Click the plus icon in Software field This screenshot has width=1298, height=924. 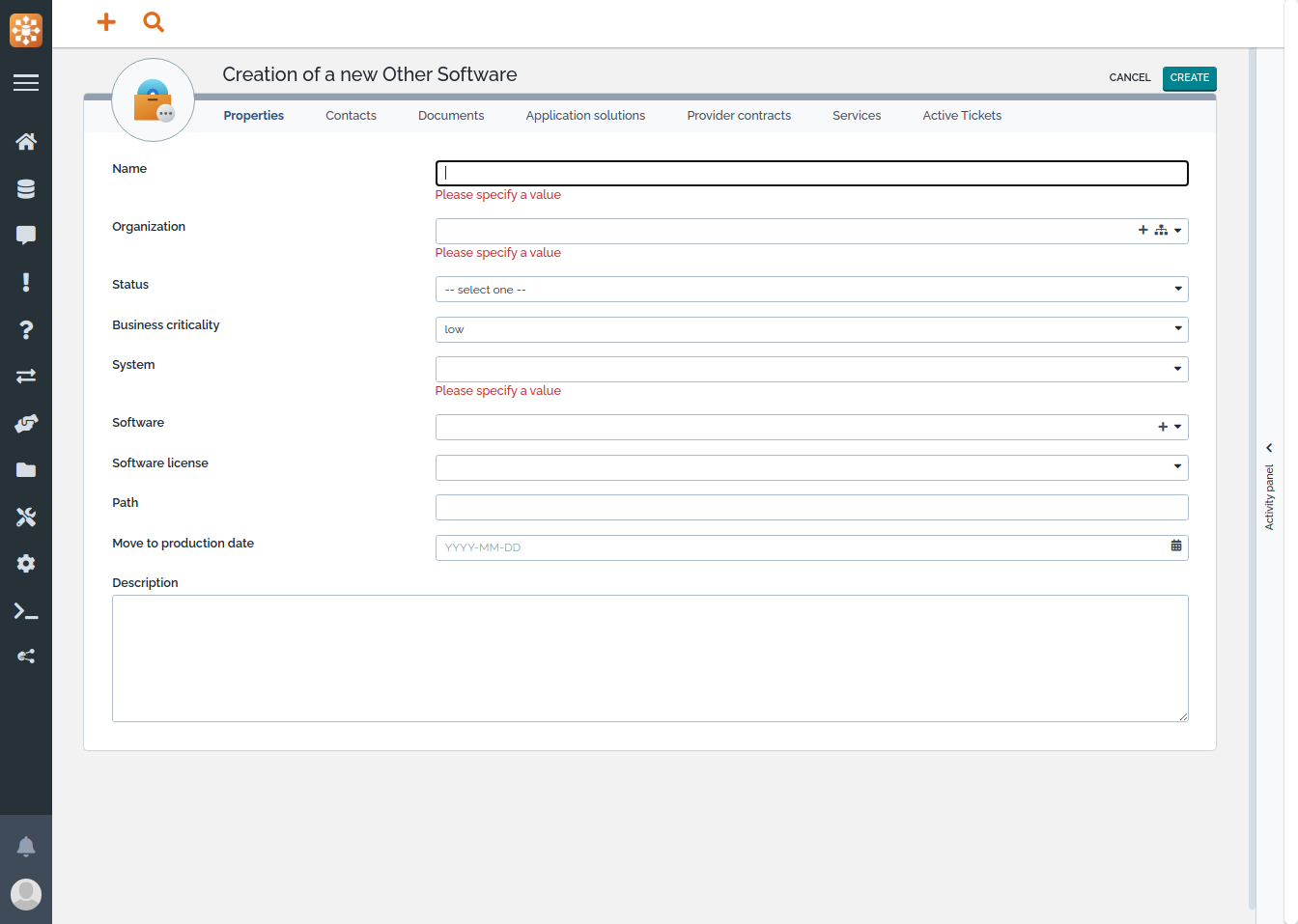[x=1163, y=427]
